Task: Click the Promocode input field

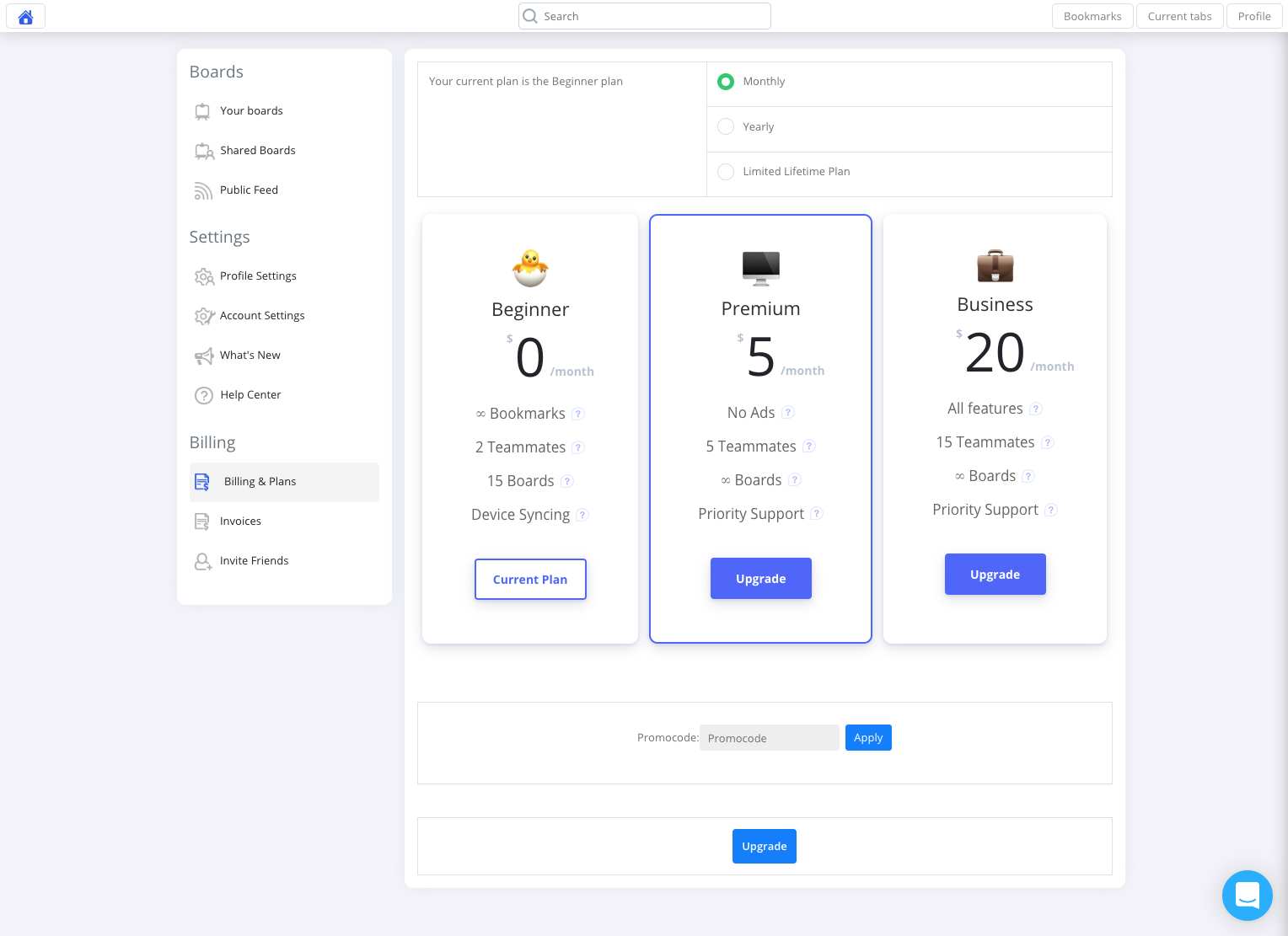Action: tap(770, 738)
